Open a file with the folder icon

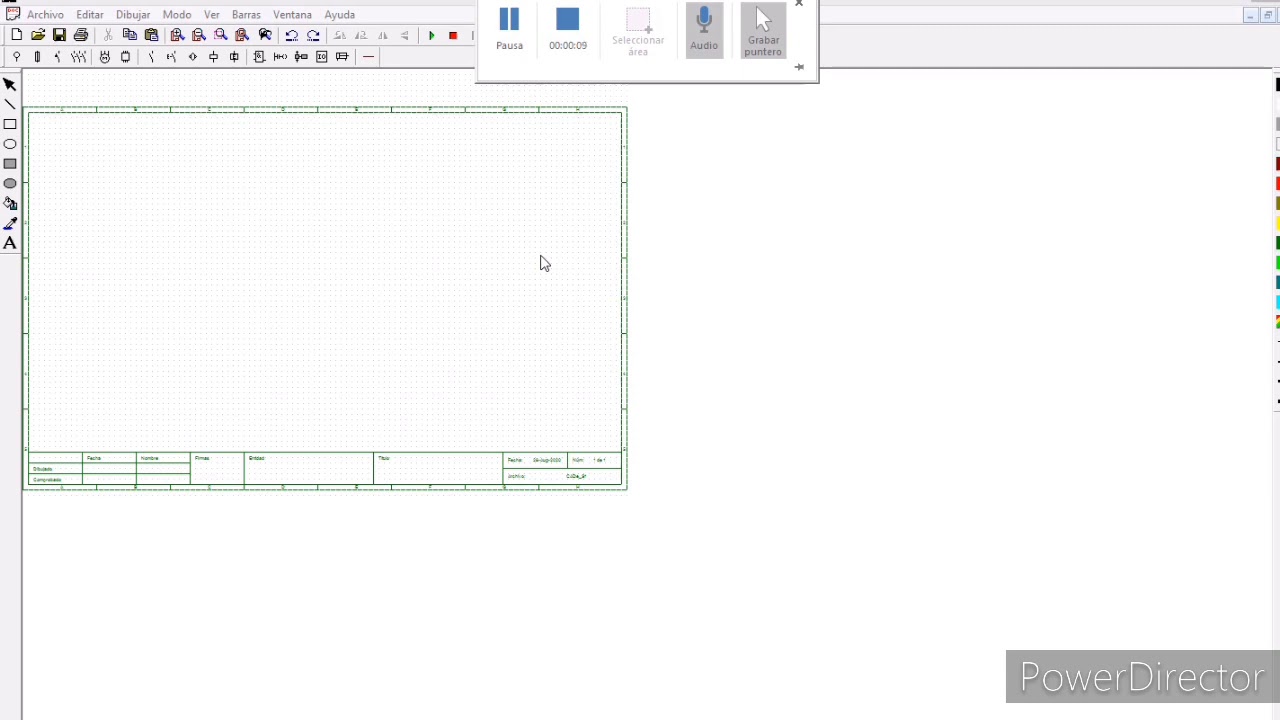[x=38, y=35]
